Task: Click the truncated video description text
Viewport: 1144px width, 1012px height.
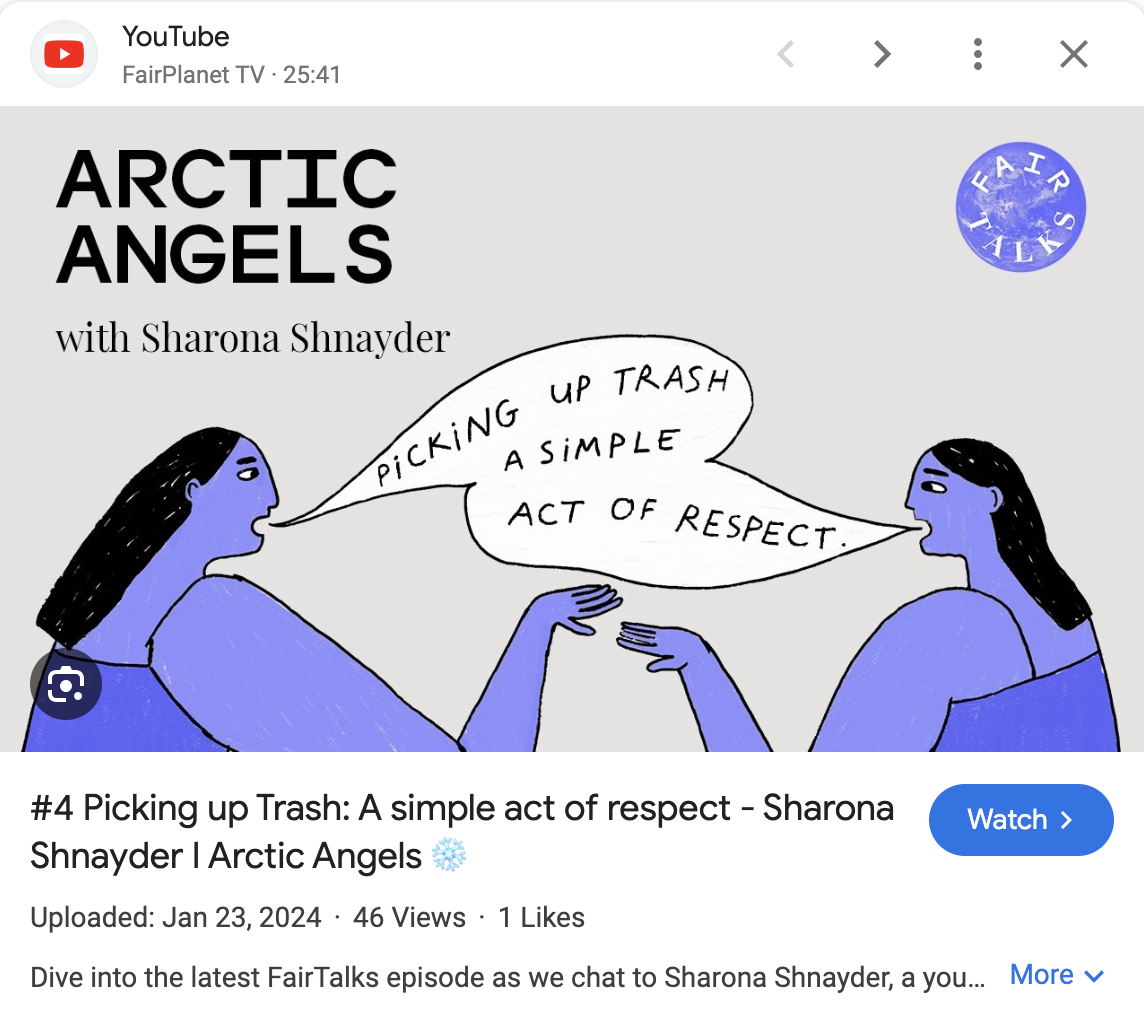Action: click(507, 977)
